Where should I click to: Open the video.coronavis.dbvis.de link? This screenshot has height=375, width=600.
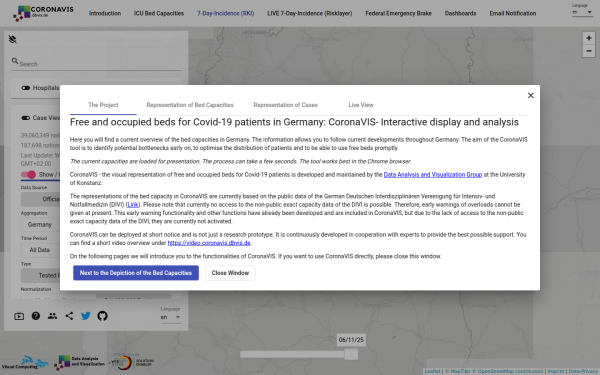click(209, 243)
